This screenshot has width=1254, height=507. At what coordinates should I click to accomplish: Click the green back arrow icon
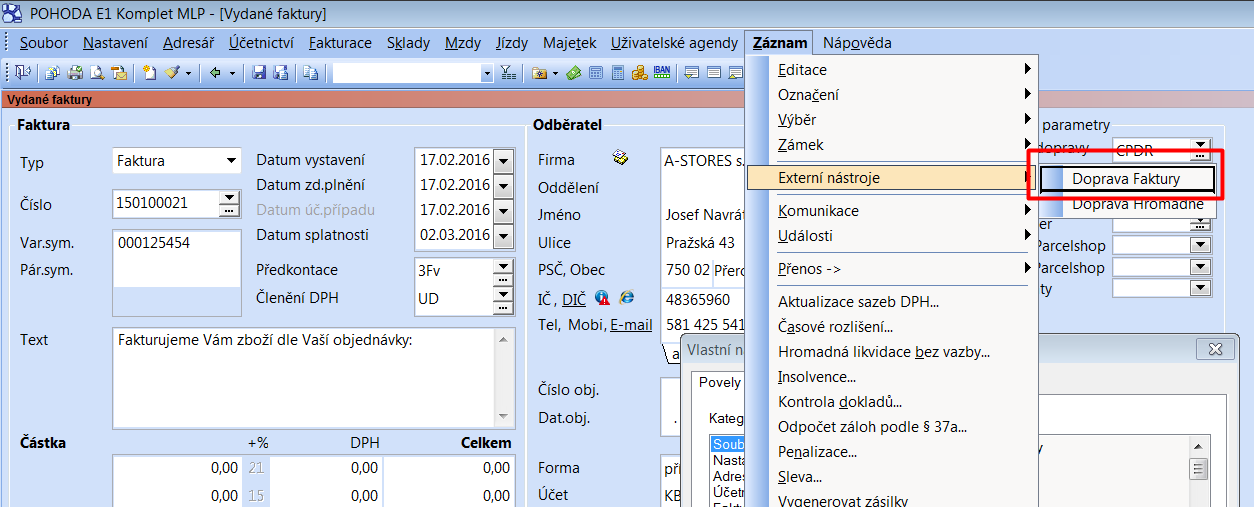pos(215,72)
